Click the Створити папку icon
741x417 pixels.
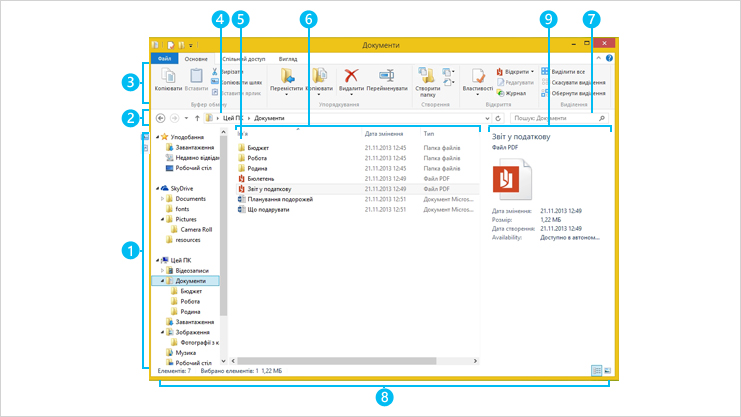[x=427, y=75]
